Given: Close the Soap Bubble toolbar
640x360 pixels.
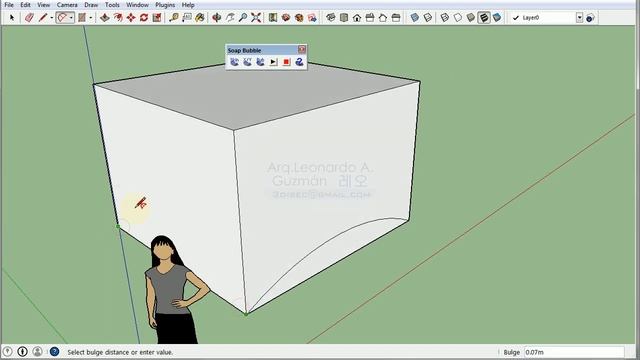Looking at the screenshot, I should click(302, 49).
